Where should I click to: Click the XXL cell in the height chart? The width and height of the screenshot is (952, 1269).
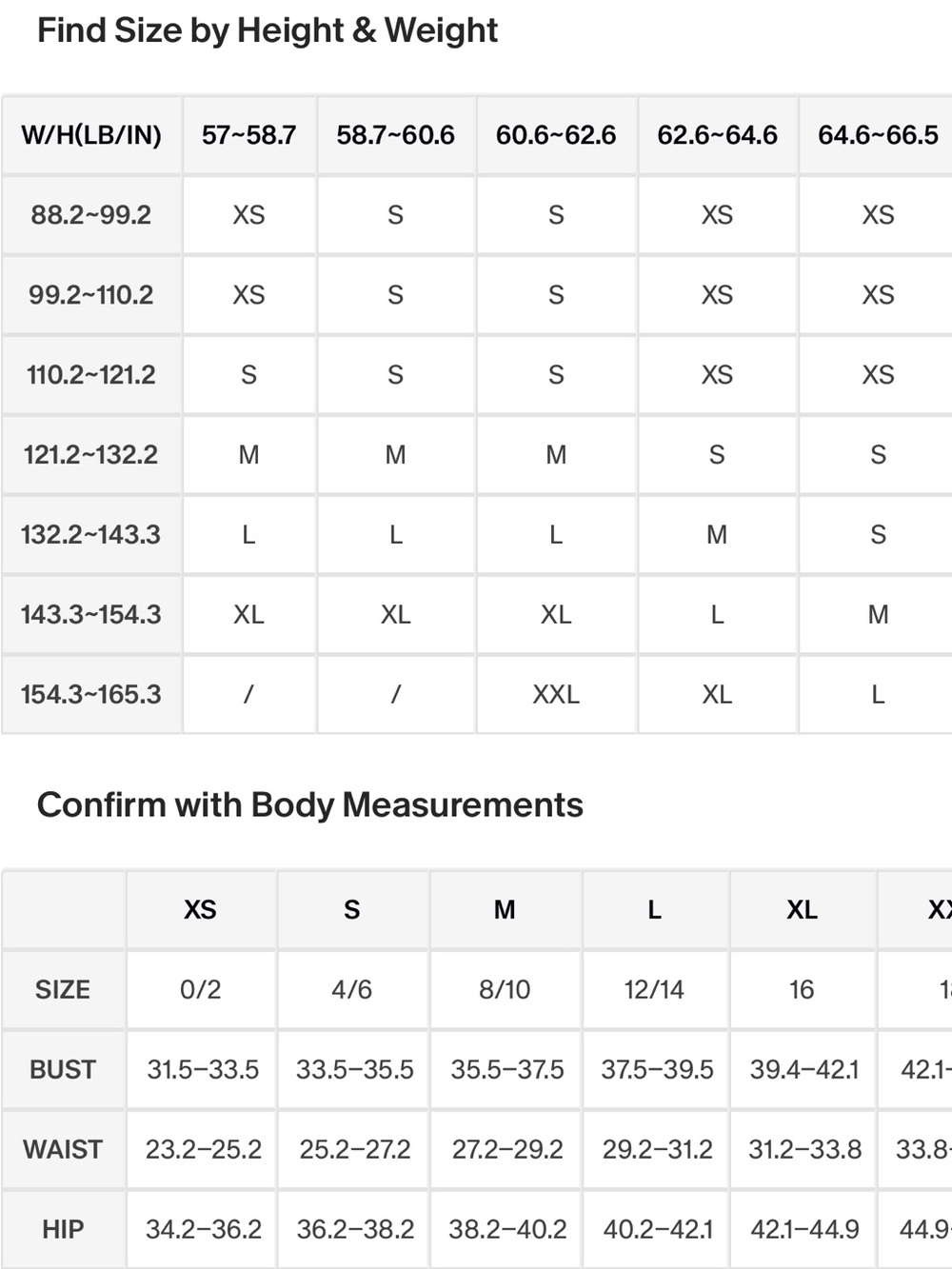tap(556, 695)
